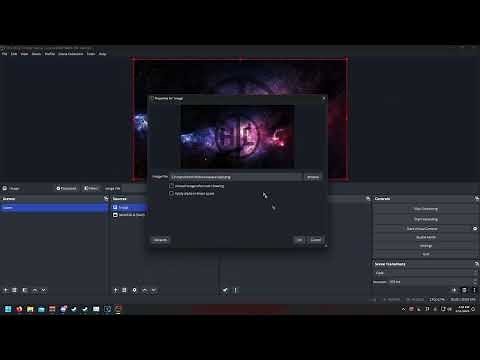Move the scene down
Viewport: 480px width, 360px height.
click(44, 290)
